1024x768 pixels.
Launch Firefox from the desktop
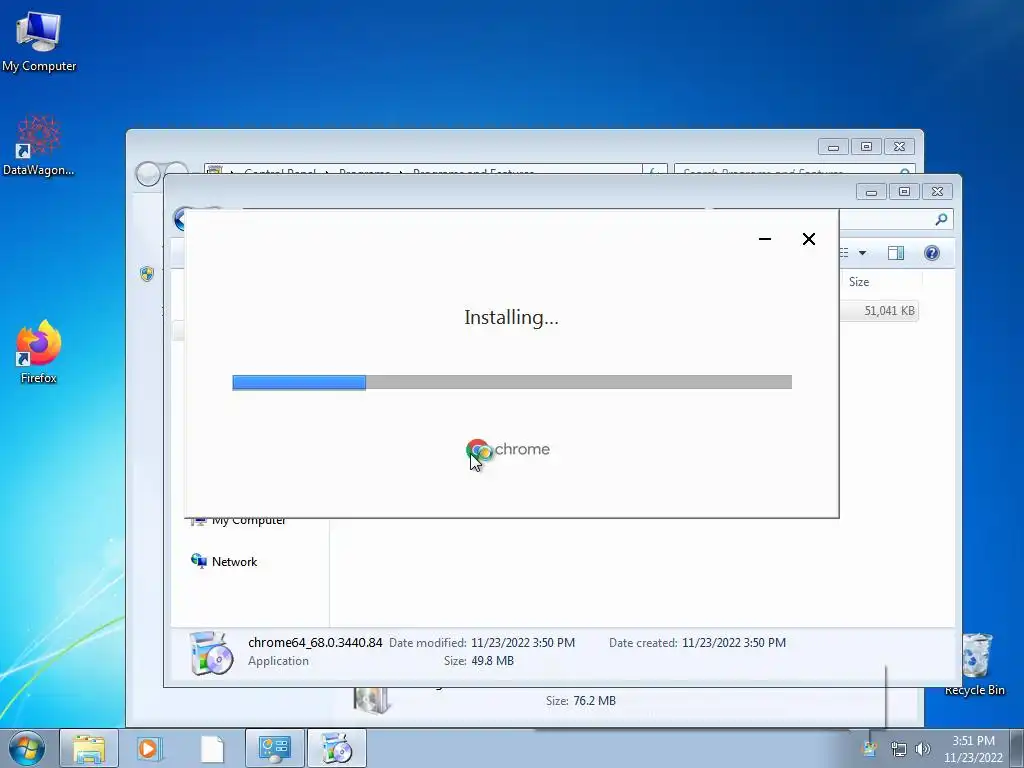[x=39, y=351]
